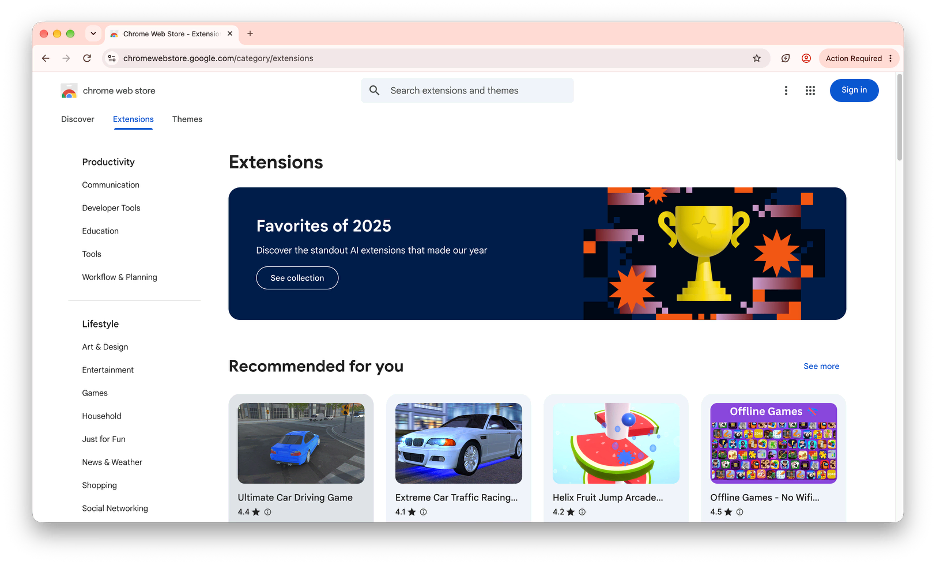Select the Chrome Web Store browser tab
936x566 pixels.
[170, 34]
